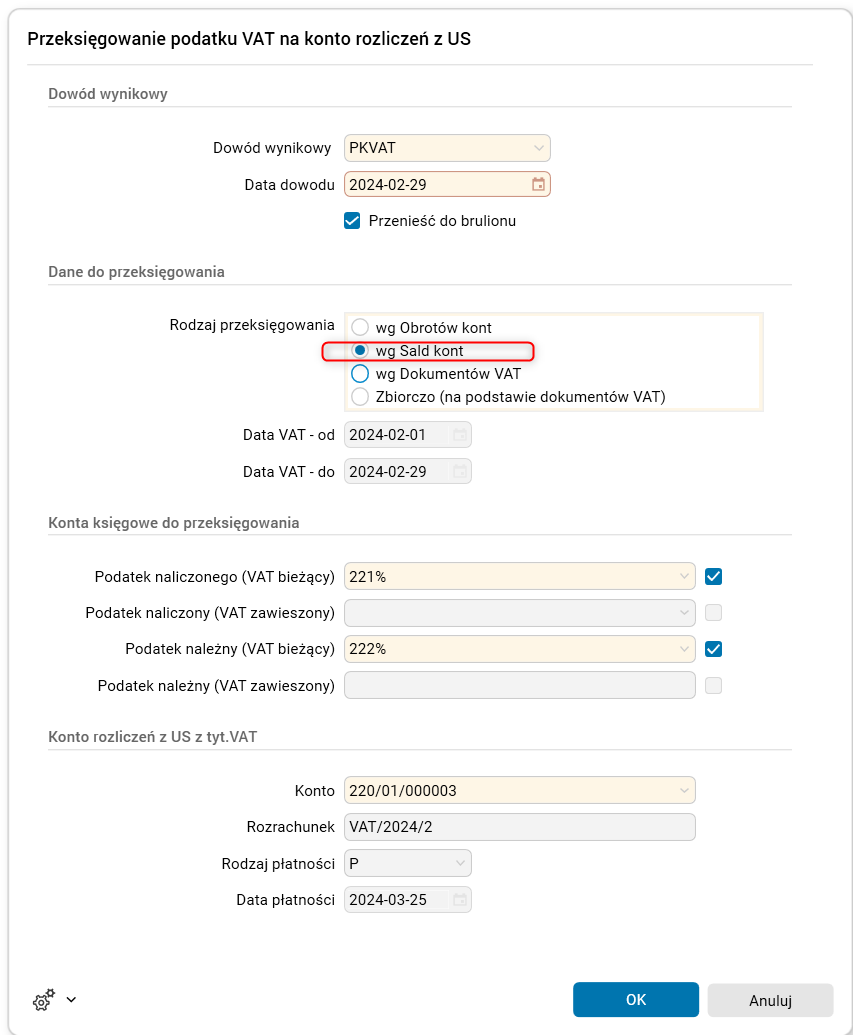Click the OK button
Image resolution: width=853 pixels, height=1035 pixels.
[x=635, y=999]
